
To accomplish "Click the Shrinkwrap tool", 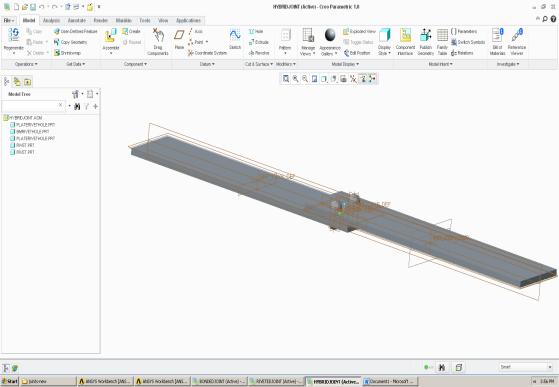I will [x=68, y=53].
